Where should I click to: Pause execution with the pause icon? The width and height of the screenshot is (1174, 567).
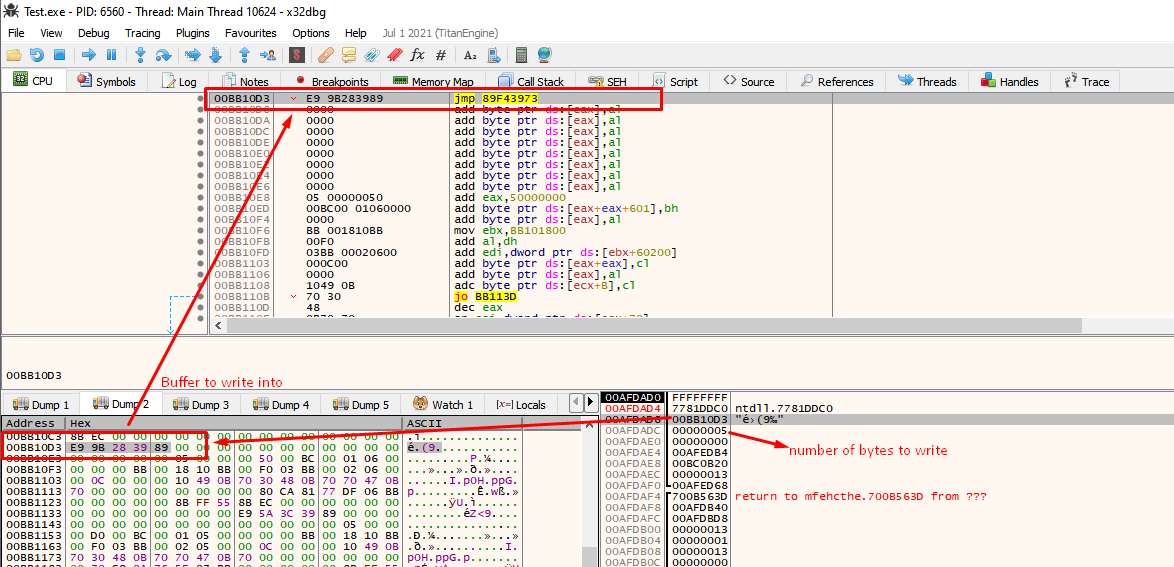[x=111, y=55]
